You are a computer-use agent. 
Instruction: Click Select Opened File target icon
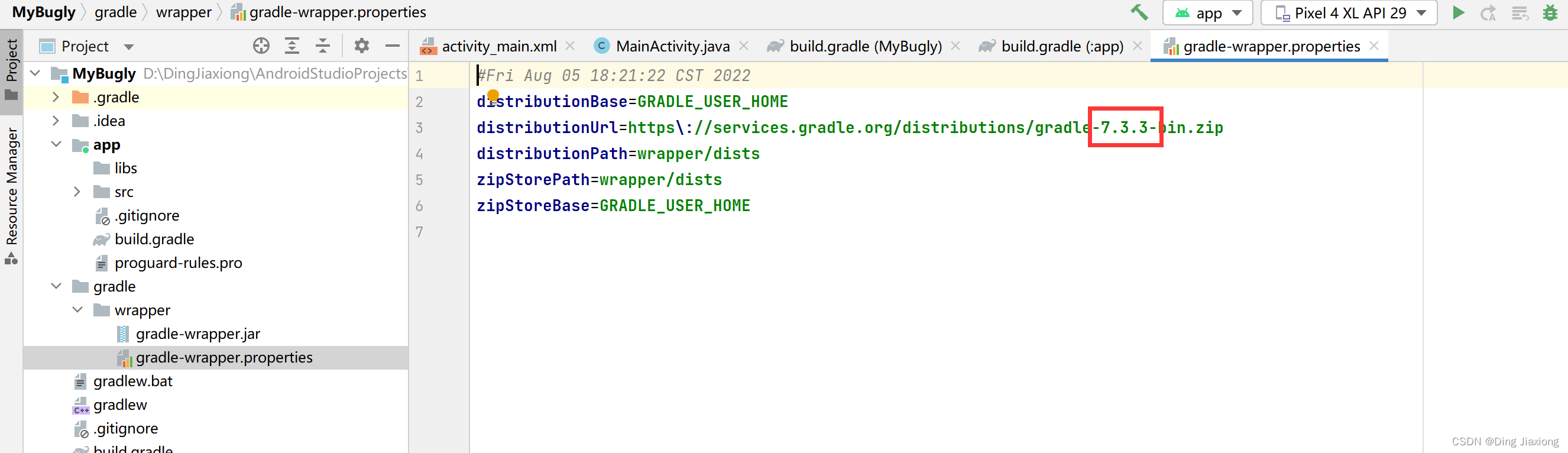click(x=261, y=46)
